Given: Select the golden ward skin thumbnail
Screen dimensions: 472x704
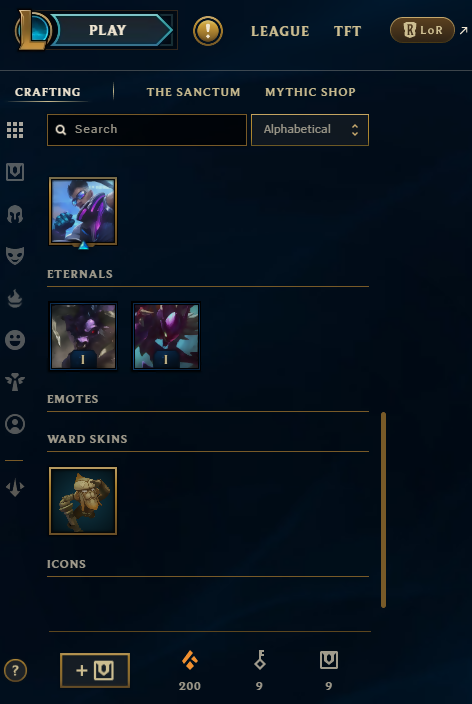Looking at the screenshot, I should click(83, 501).
